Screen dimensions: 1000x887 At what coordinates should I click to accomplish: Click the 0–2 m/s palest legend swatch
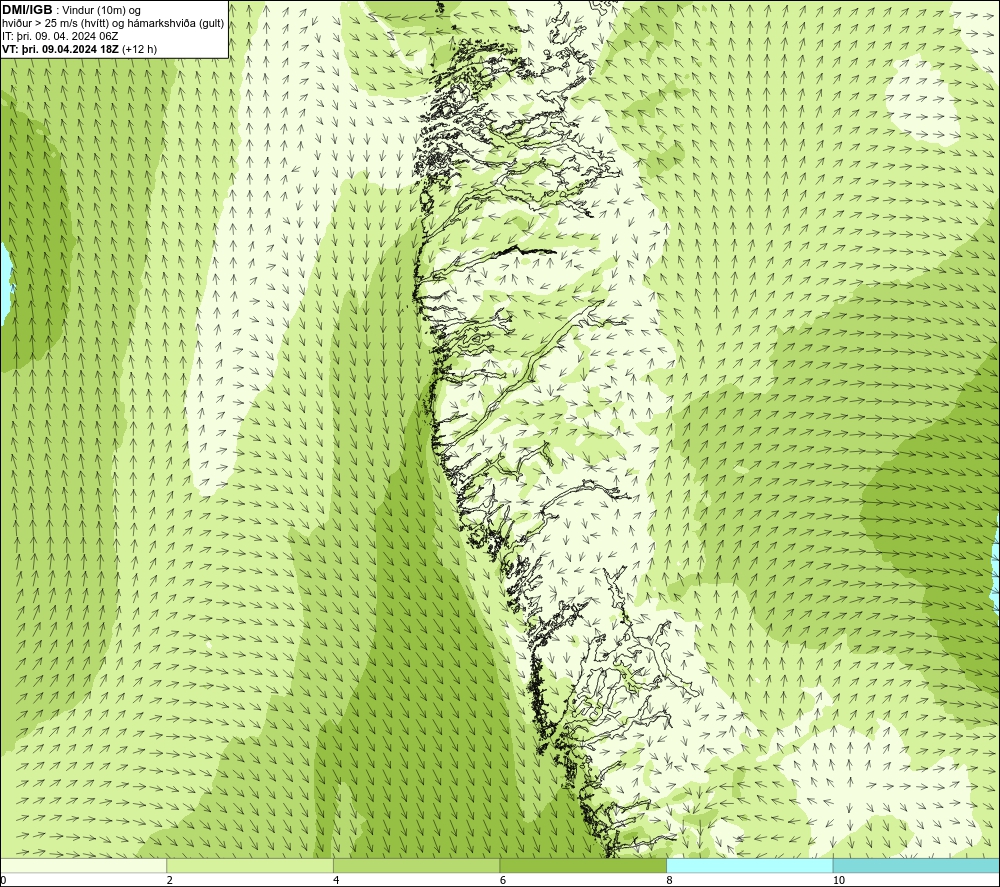point(84,865)
